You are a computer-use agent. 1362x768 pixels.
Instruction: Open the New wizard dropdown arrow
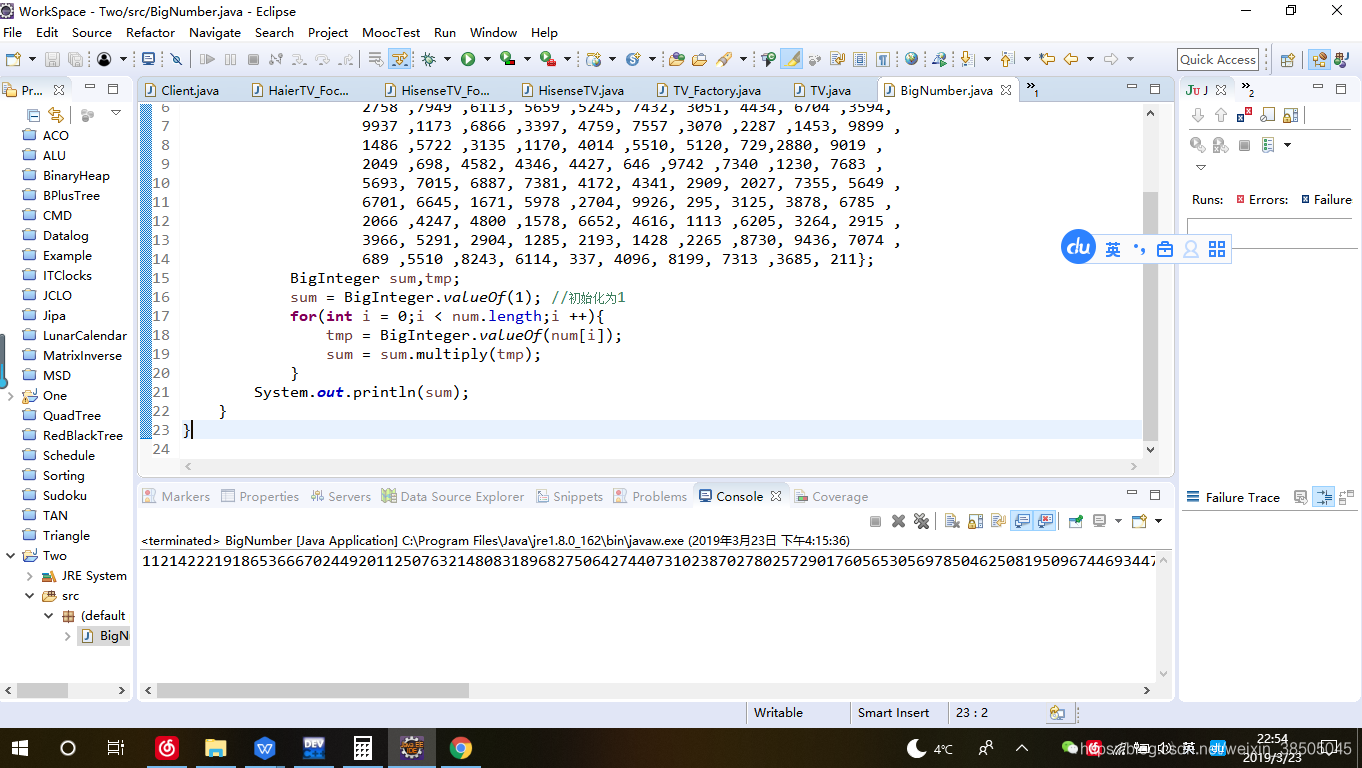[x=32, y=59]
